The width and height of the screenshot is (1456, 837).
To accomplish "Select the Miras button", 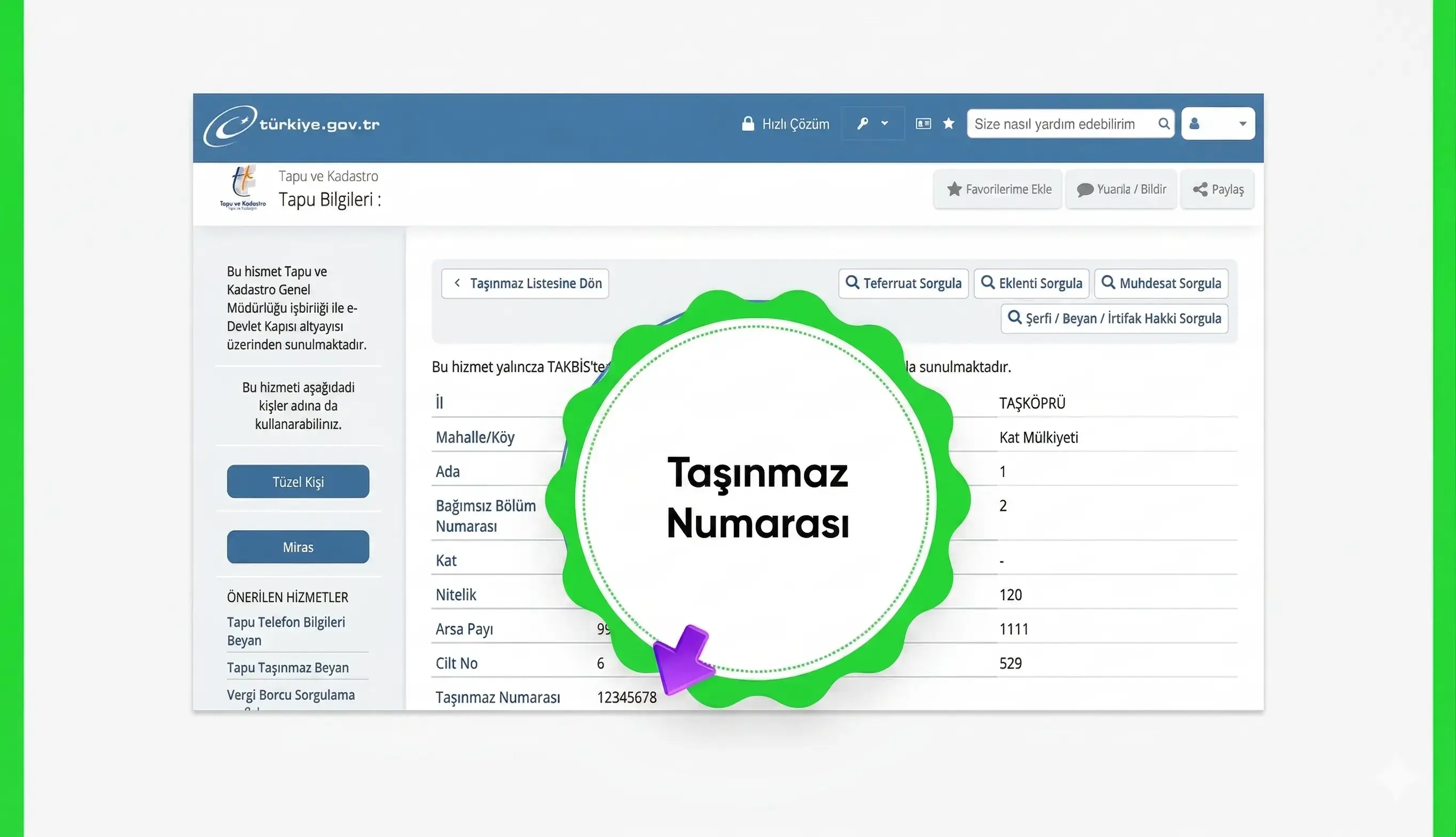I will 298,547.
